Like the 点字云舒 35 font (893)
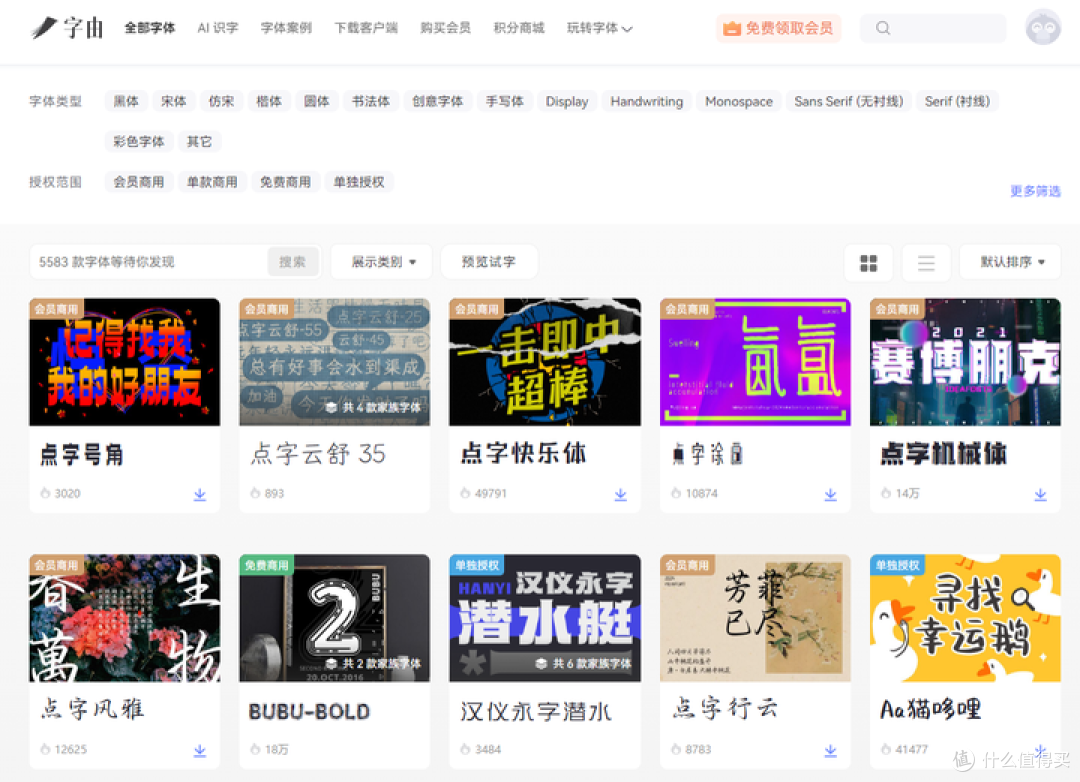Viewport: 1080px width, 782px height. pos(256,493)
